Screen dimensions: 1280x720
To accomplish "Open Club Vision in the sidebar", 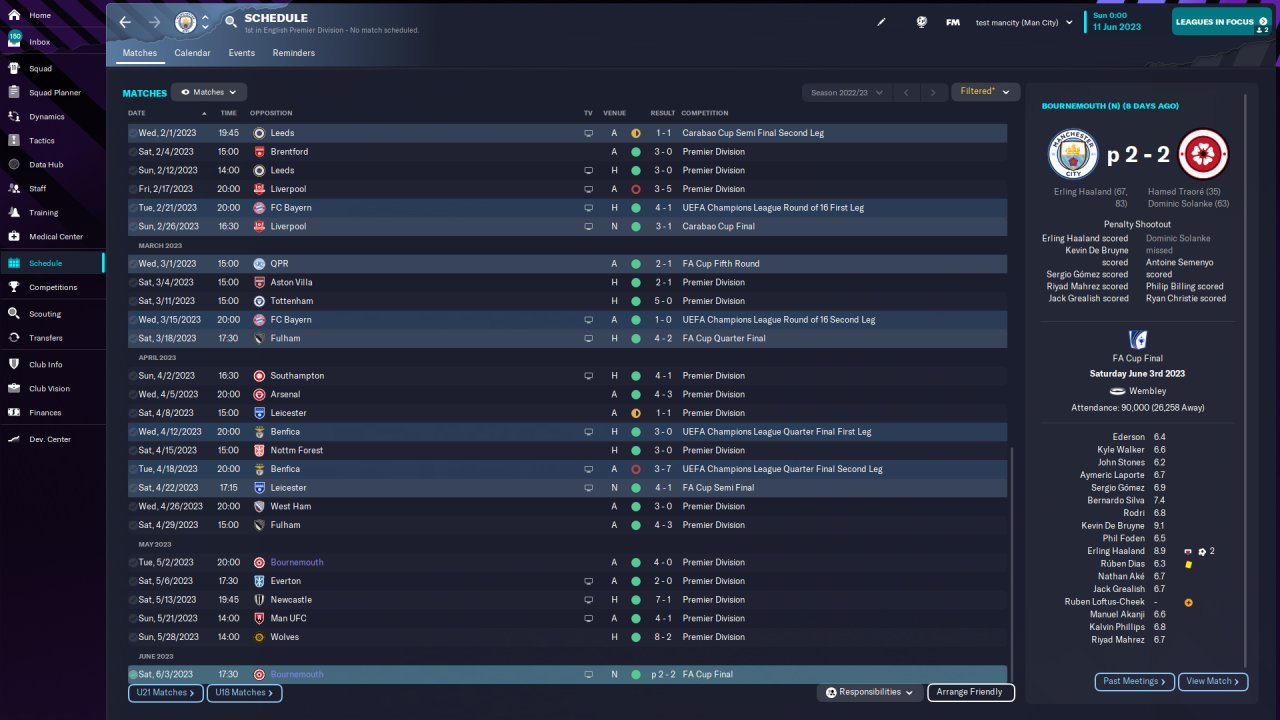I will click(x=52, y=389).
